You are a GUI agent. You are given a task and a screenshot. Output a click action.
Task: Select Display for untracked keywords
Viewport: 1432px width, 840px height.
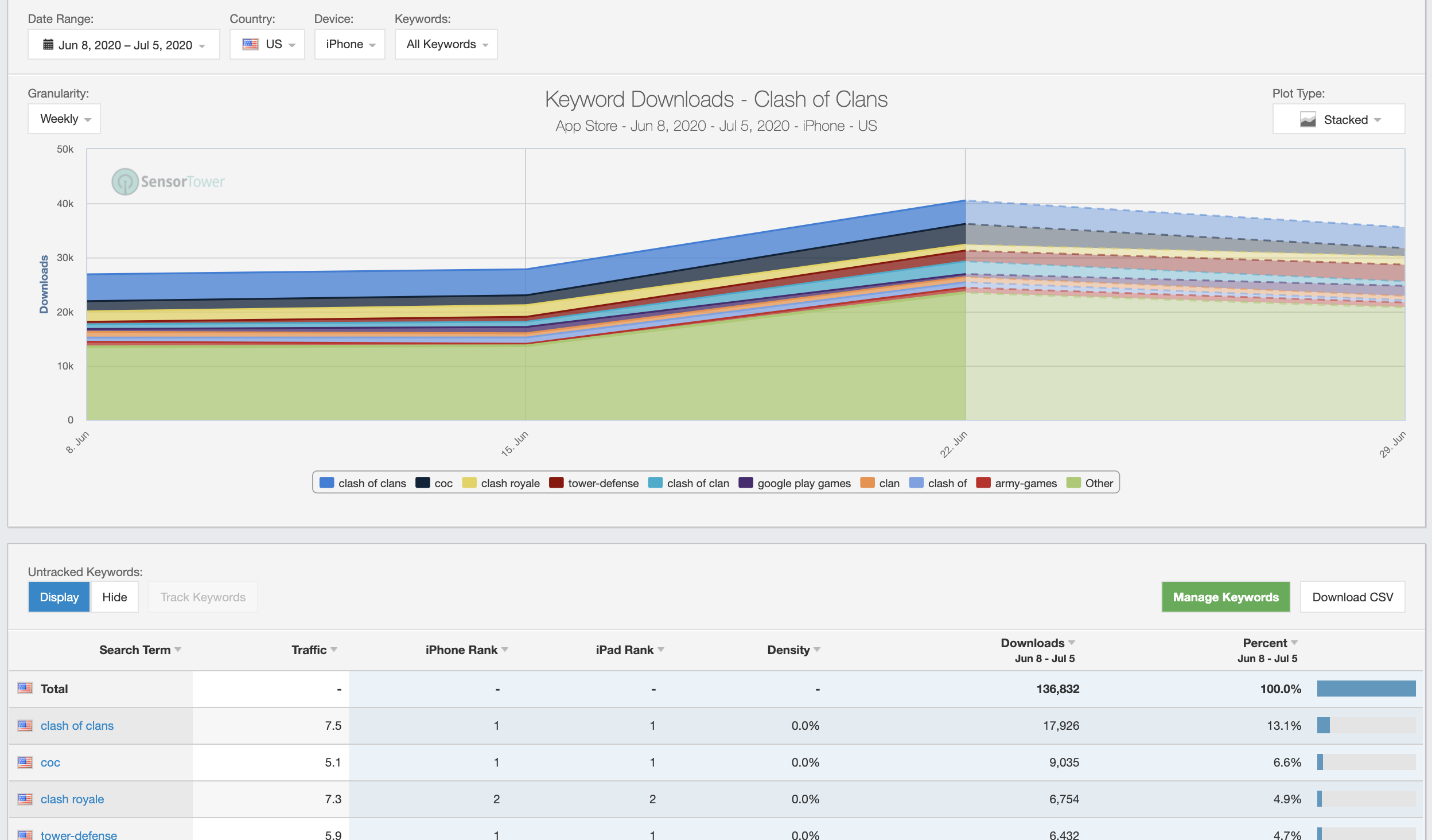click(59, 597)
